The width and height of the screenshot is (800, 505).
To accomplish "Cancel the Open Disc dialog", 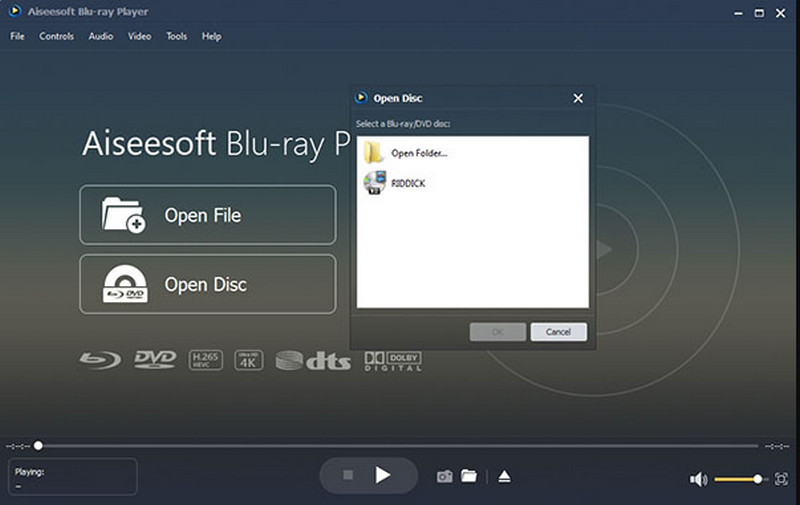I will (x=558, y=331).
